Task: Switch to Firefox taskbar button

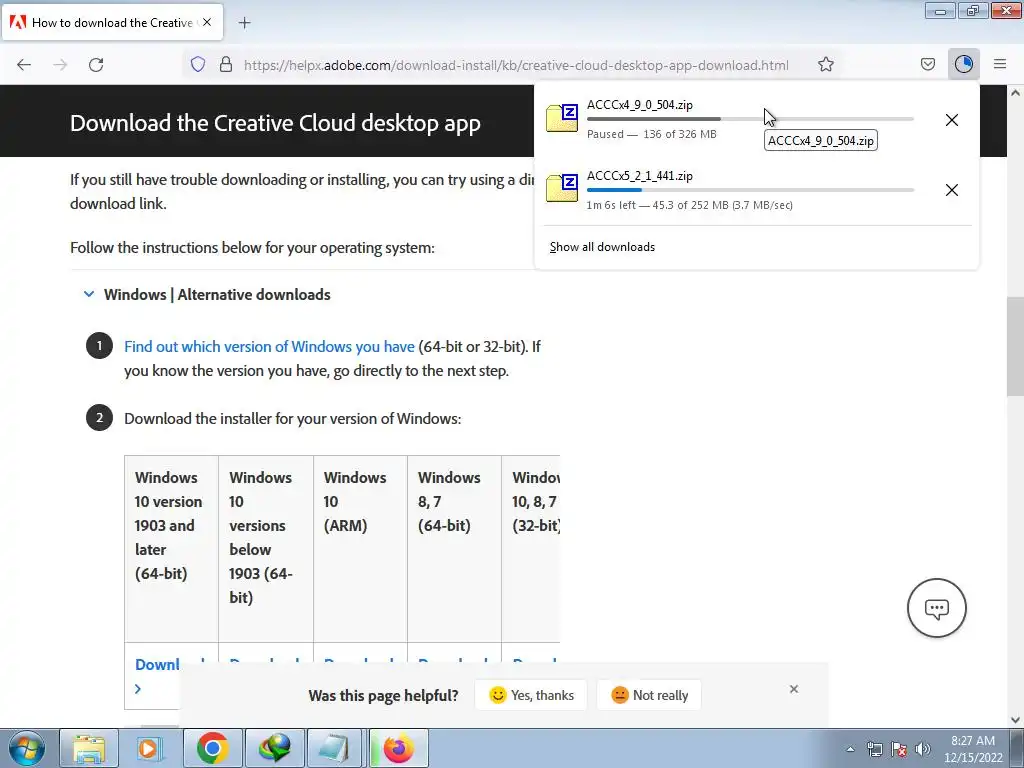Action: tap(398, 748)
